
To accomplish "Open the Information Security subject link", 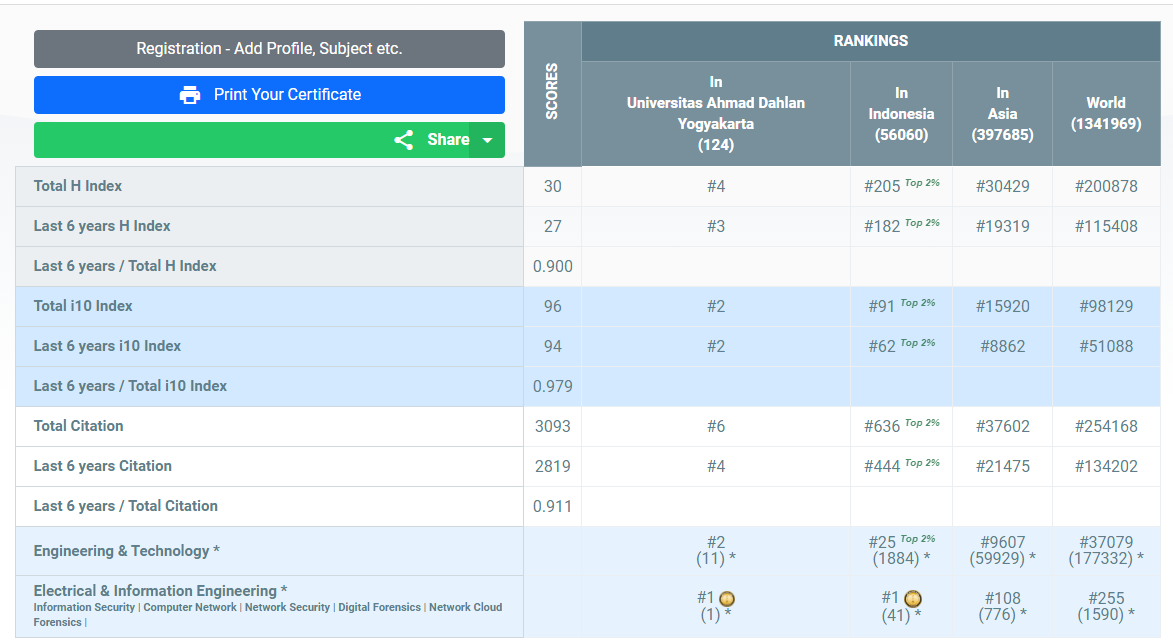I will pos(84,607).
